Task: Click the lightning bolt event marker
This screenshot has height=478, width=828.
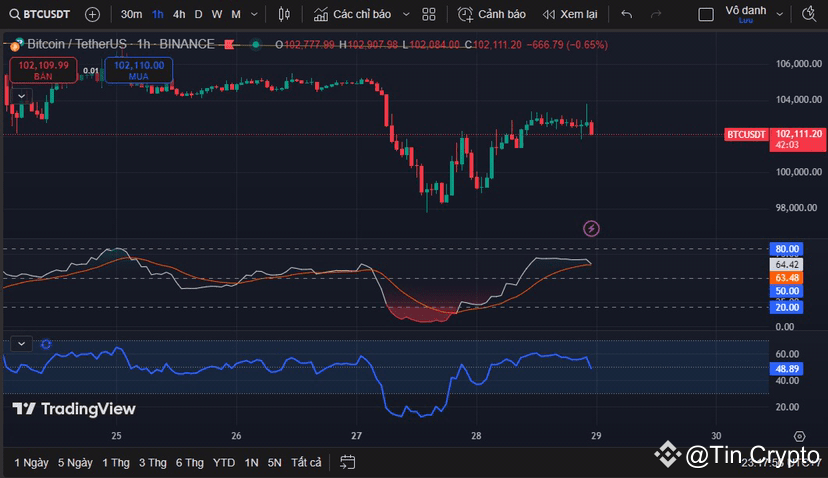Action: point(591,228)
